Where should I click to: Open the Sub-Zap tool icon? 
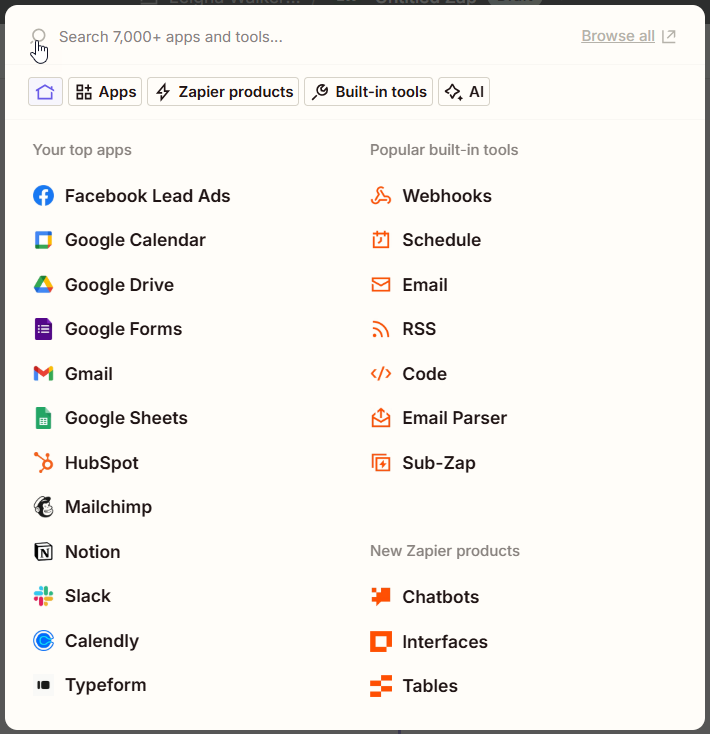pyautogui.click(x=381, y=462)
